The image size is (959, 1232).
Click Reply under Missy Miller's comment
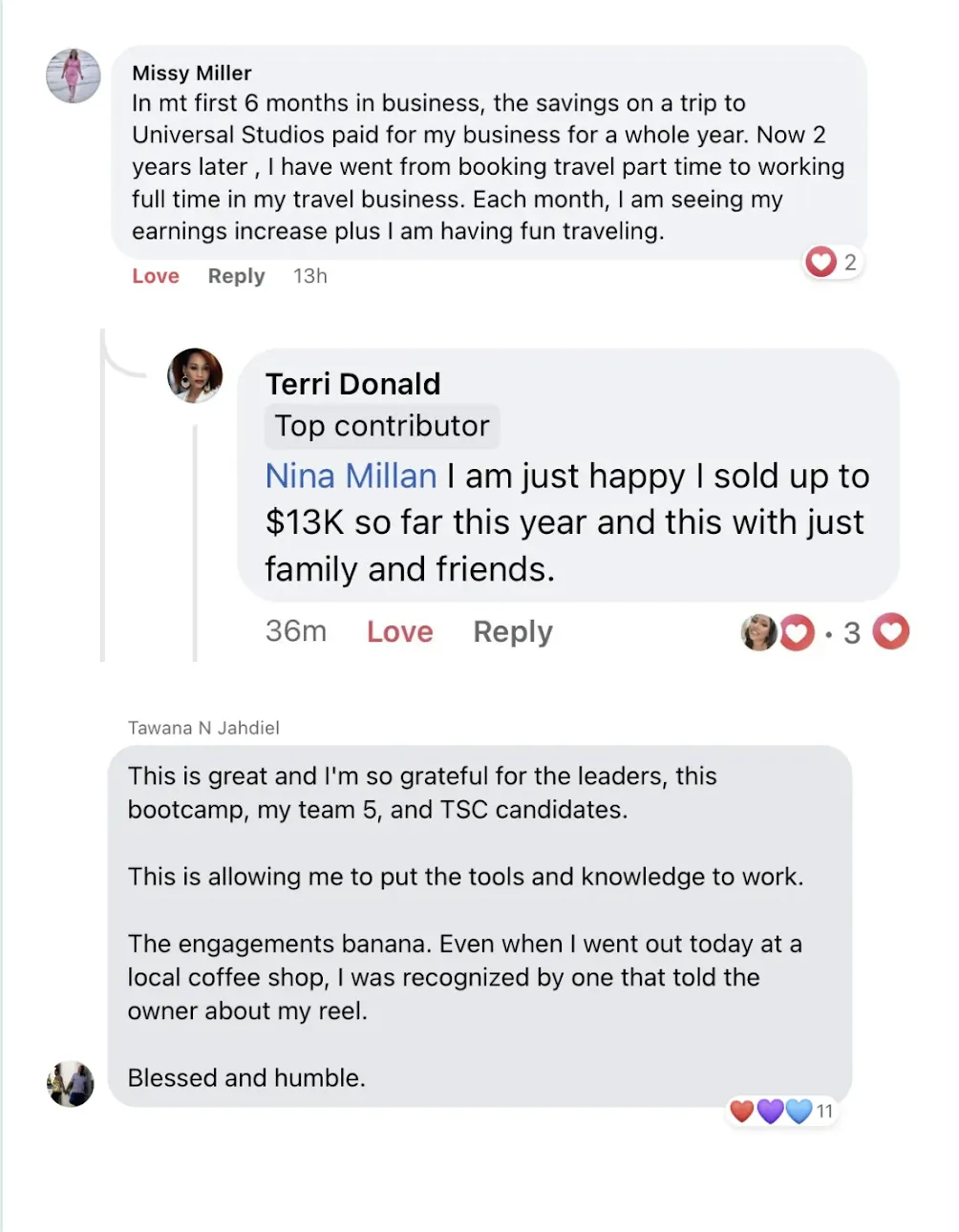pos(236,276)
